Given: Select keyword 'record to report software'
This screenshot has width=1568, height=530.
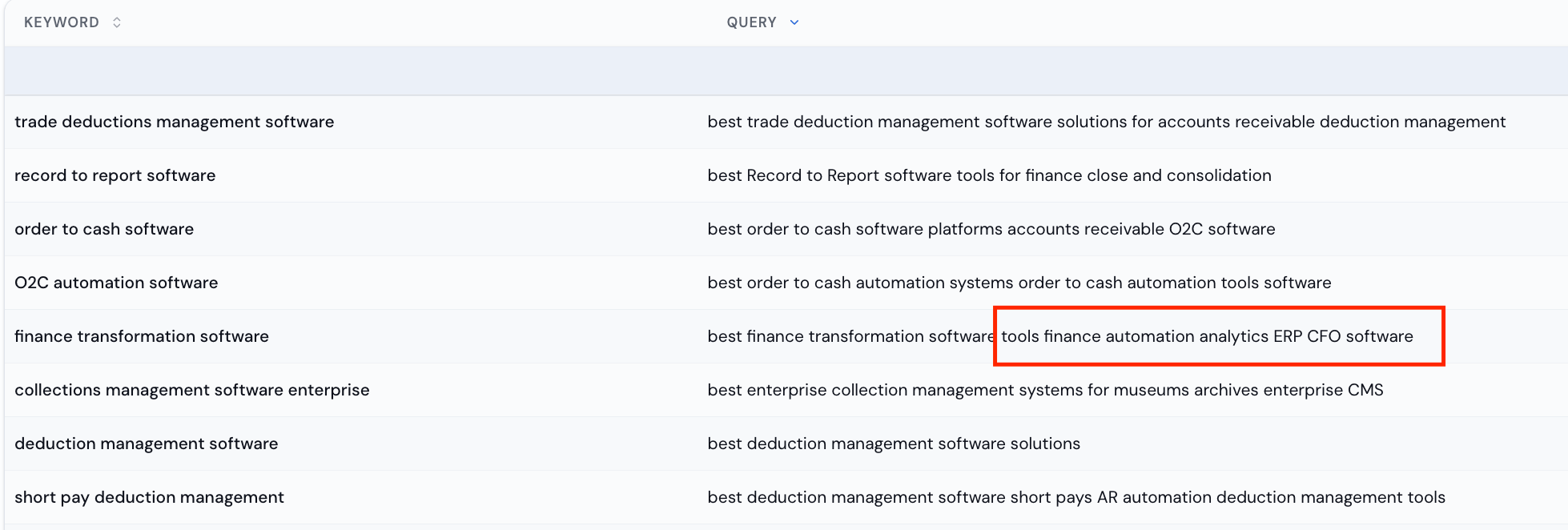Looking at the screenshot, I should click(115, 175).
